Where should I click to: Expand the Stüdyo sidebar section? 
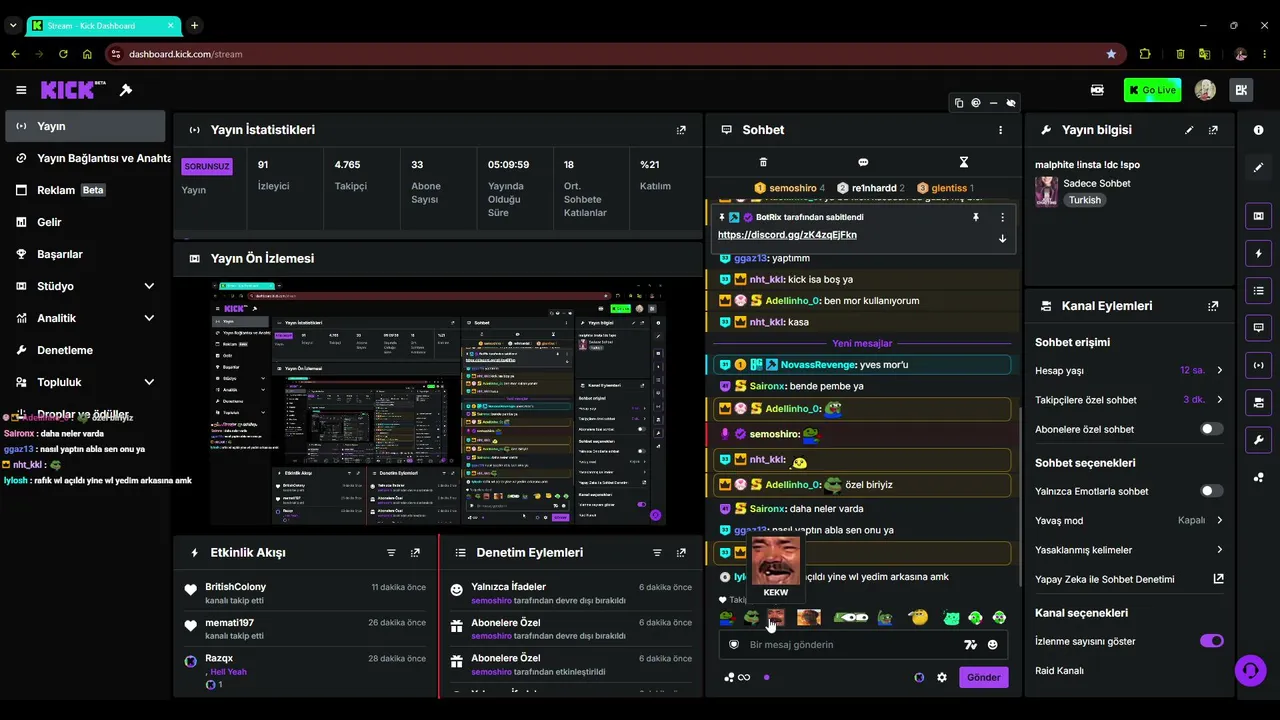(149, 286)
